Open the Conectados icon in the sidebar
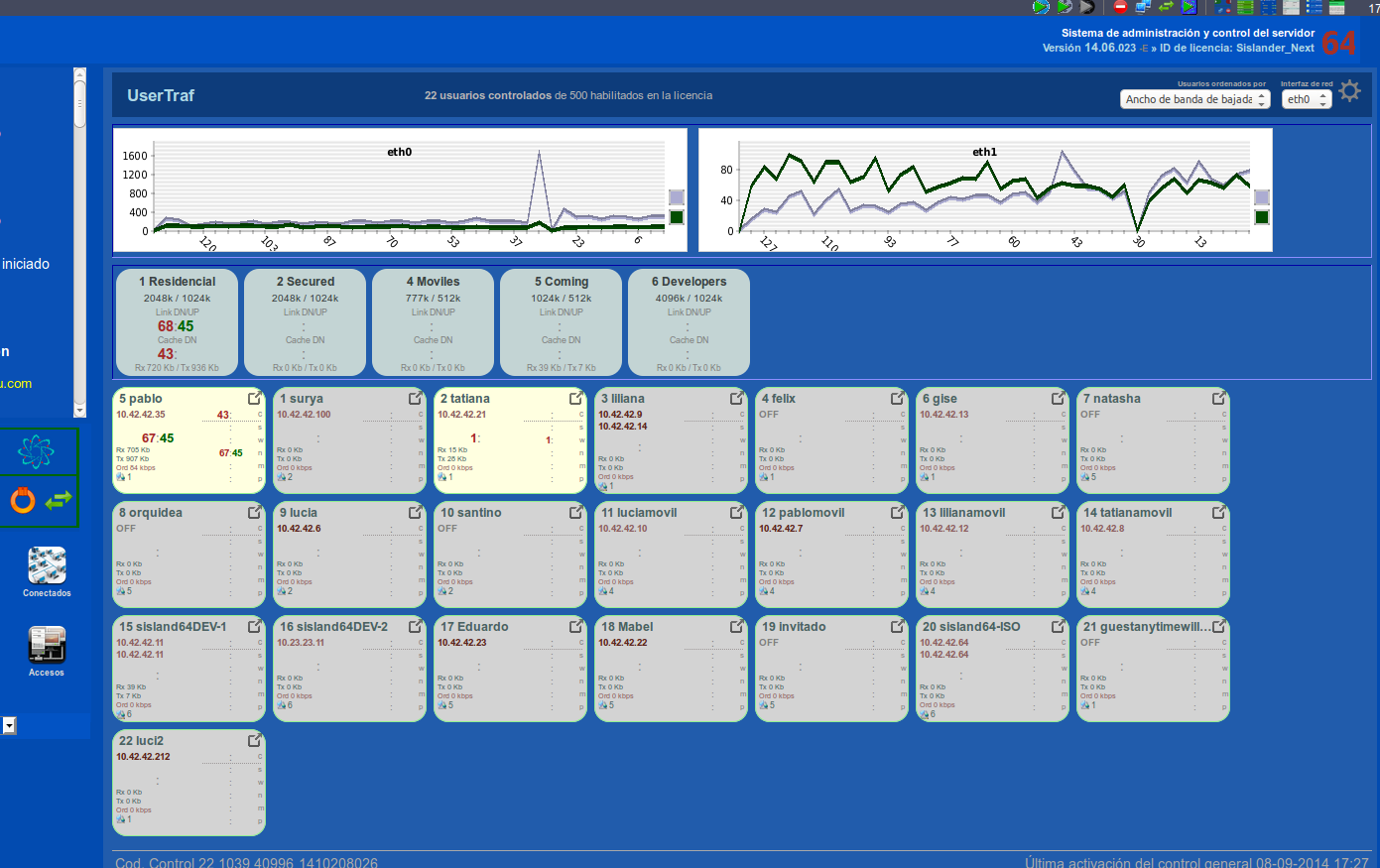Screen dimensions: 1380x868 click(47, 565)
